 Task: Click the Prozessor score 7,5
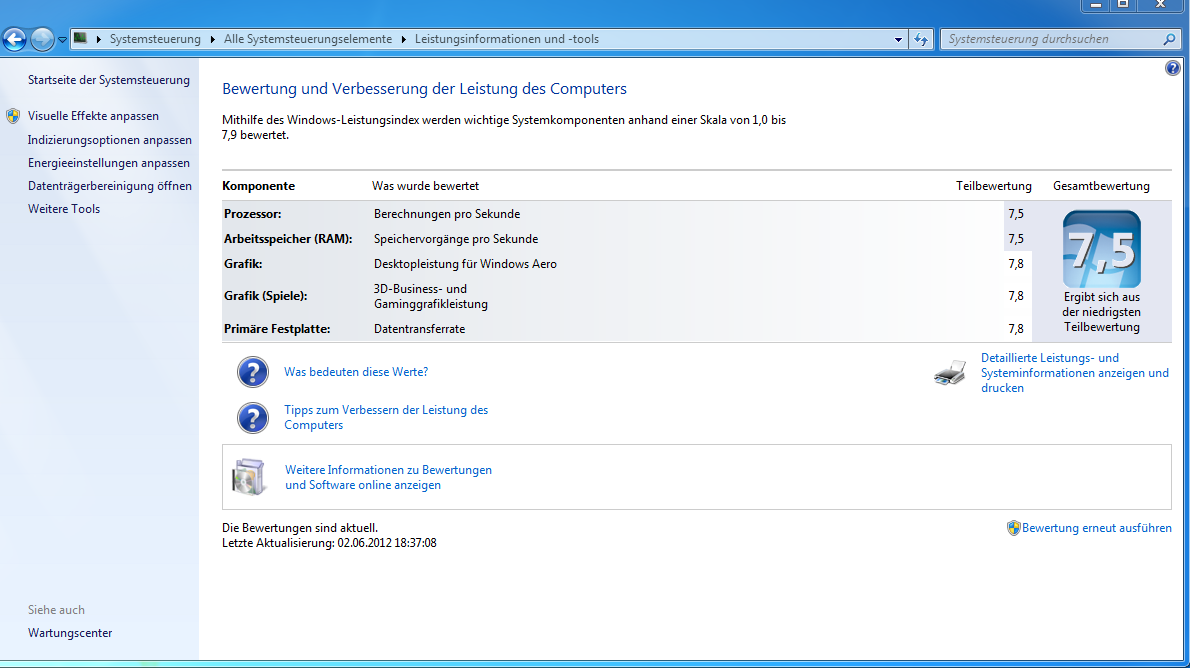pyautogui.click(x=1016, y=214)
